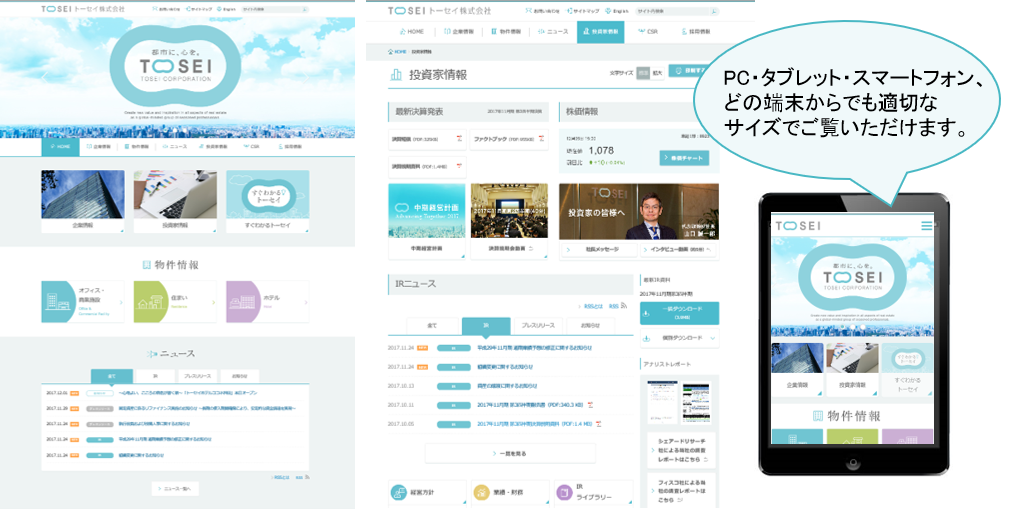Select the お知らせ tab in the IRニュース section
The width and height of the screenshot is (1014, 509).
(590, 325)
